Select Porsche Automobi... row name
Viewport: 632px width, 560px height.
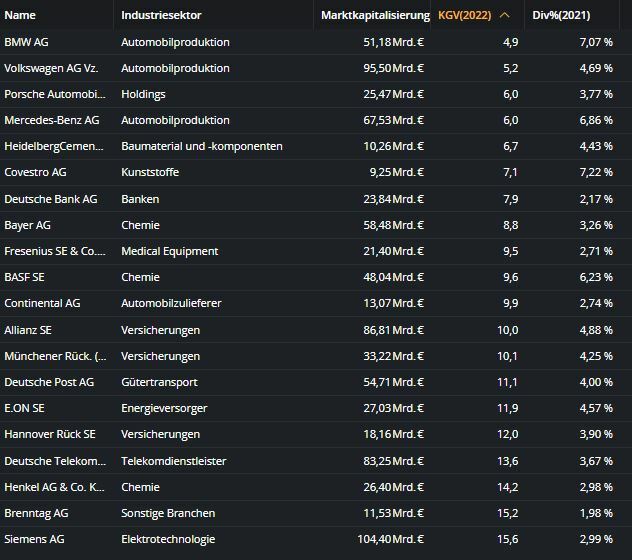point(55,94)
